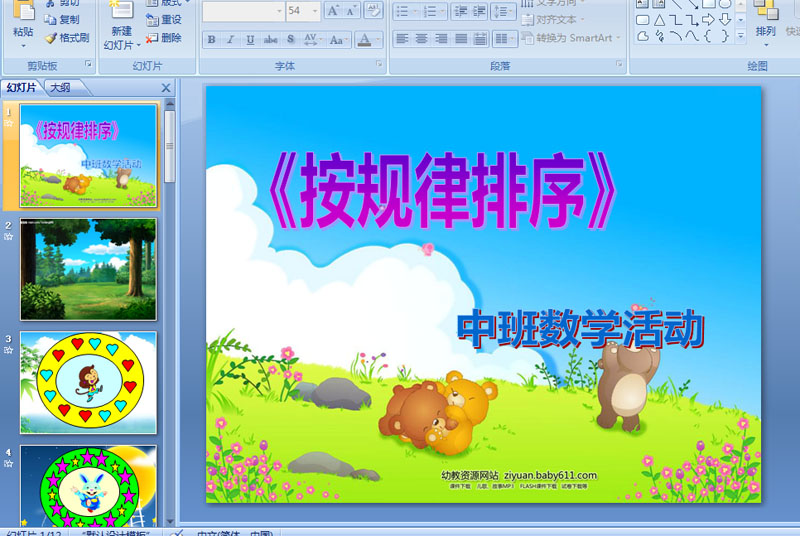Select the Cloud shape
The width and height of the screenshot is (800, 536).
643,36
